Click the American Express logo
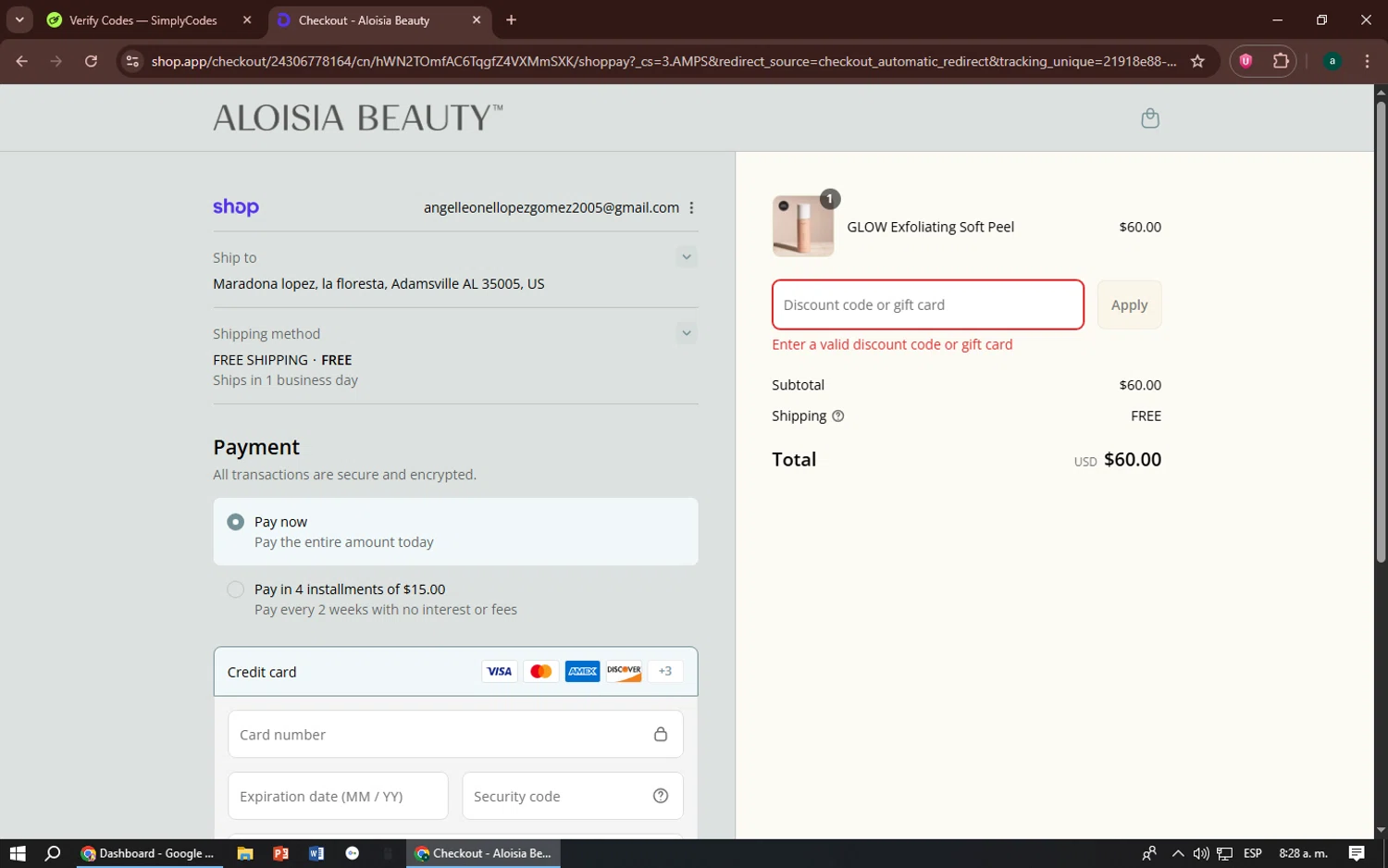 (583, 672)
